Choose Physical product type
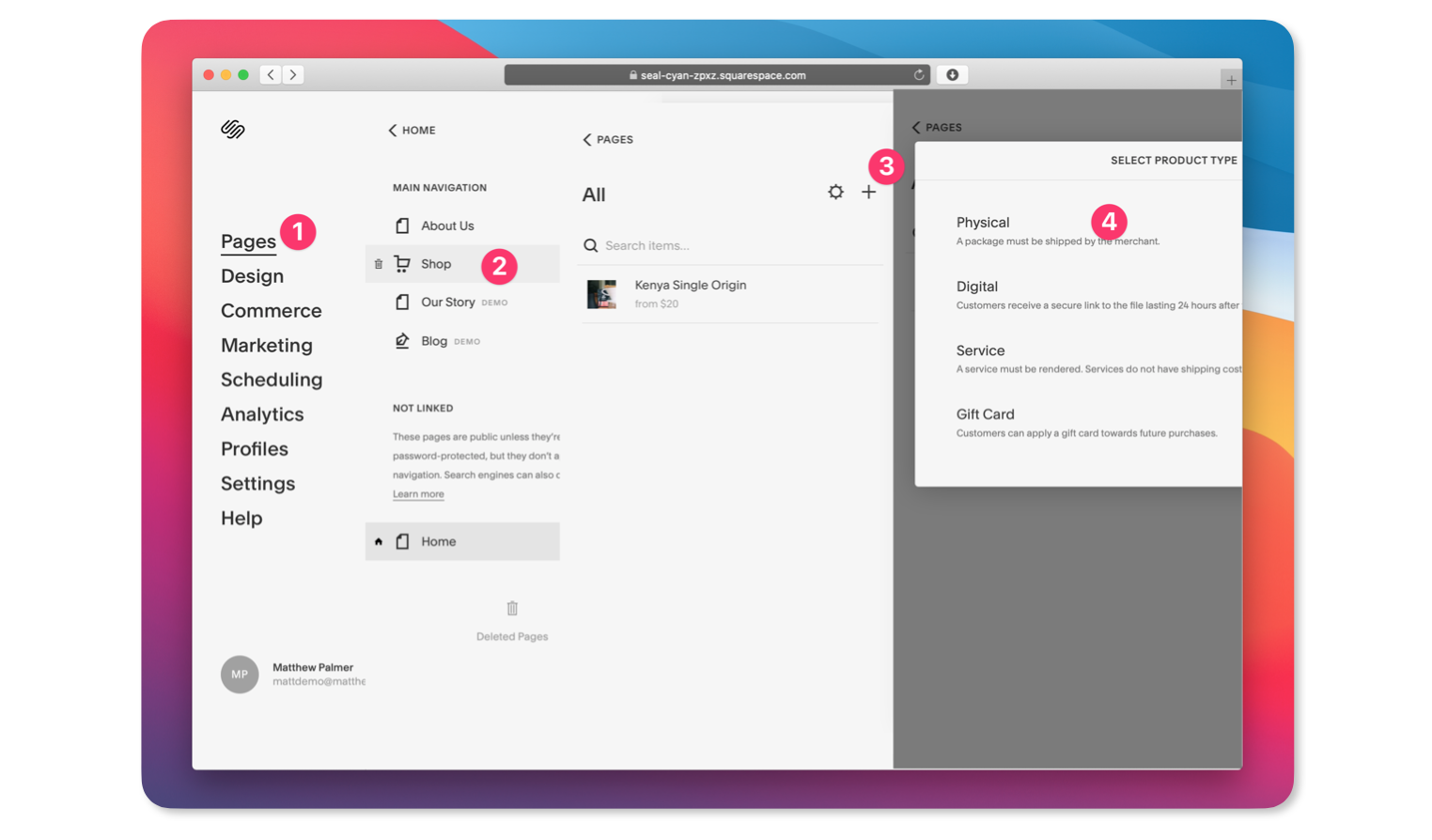1432x840 pixels. click(983, 223)
